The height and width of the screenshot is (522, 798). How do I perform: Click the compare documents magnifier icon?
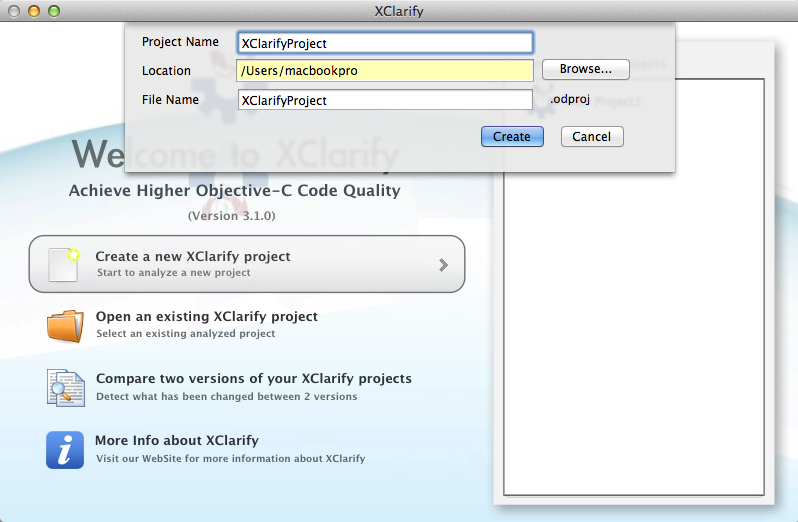[66, 388]
